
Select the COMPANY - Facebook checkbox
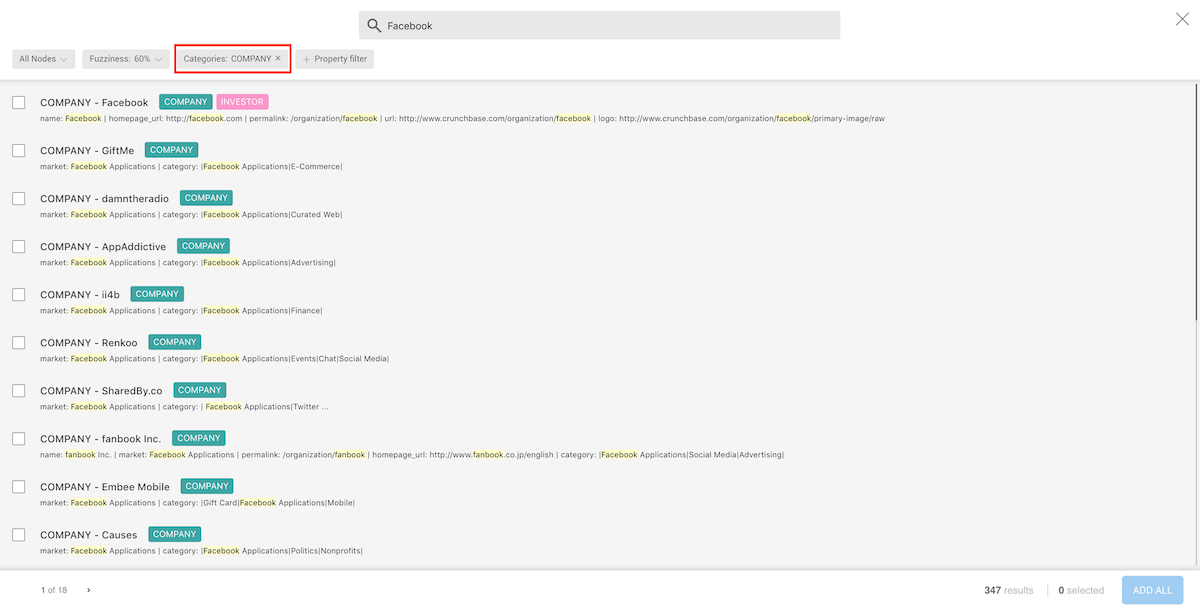click(19, 102)
